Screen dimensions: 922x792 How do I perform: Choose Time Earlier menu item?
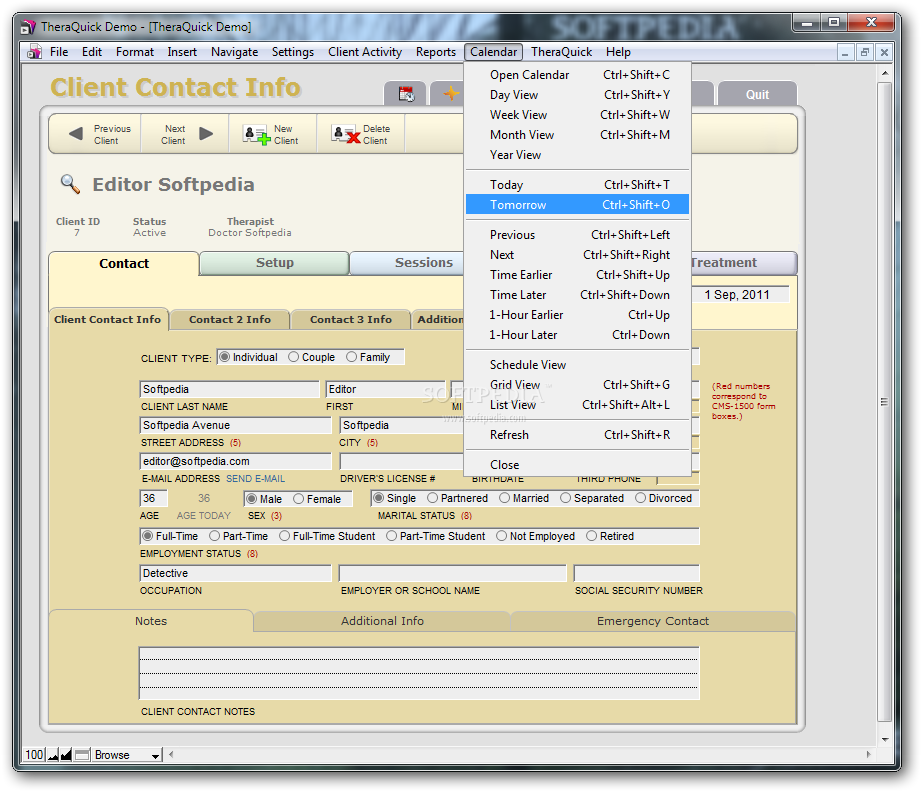click(577, 275)
